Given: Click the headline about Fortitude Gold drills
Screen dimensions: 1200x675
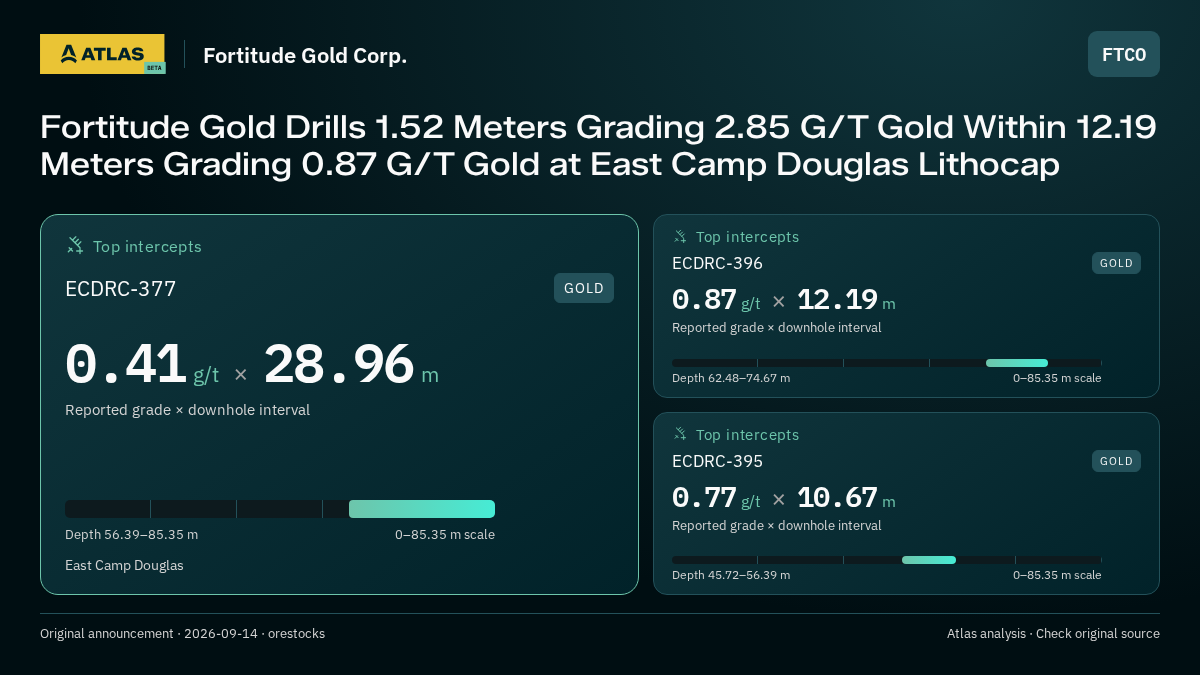Looking at the screenshot, I should (598, 145).
